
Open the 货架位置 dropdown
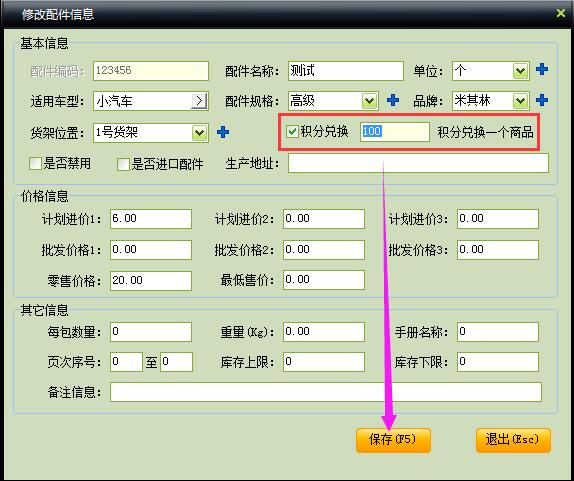pyautogui.click(x=200, y=133)
